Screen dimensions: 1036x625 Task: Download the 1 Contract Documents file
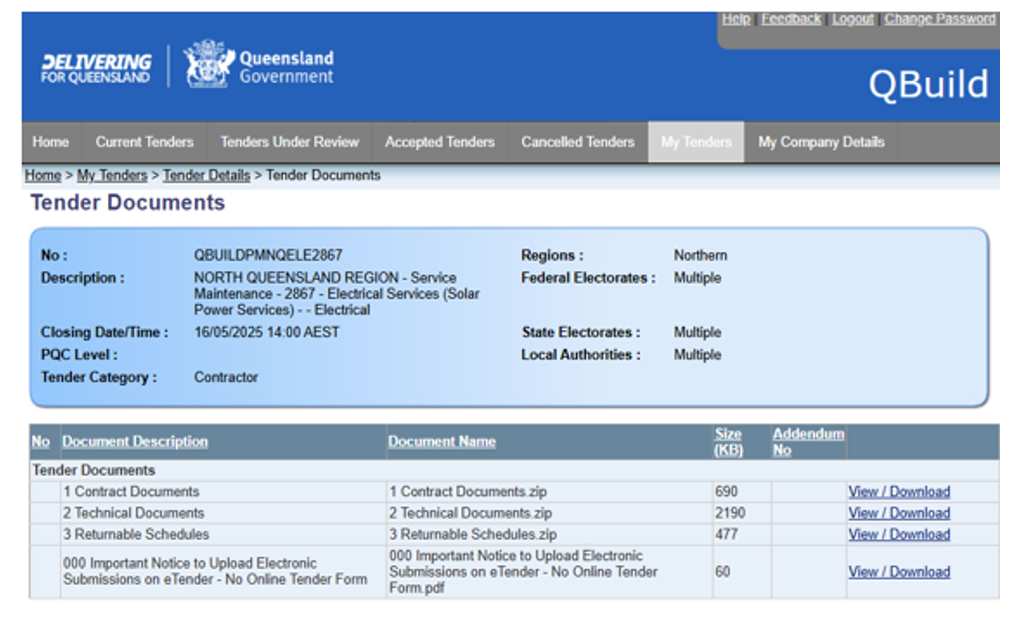[898, 492]
